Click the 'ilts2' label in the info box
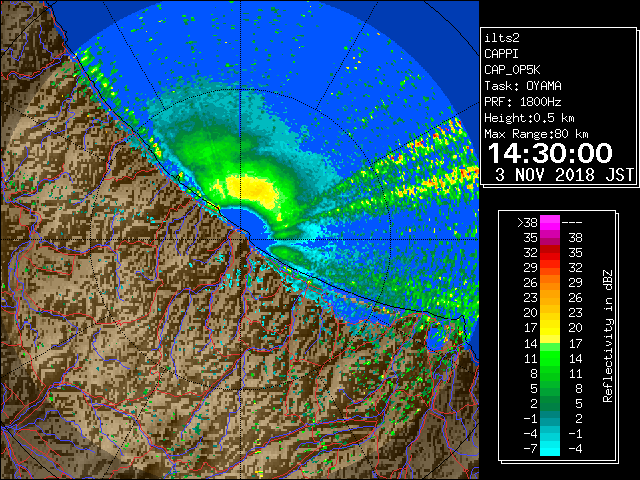 coord(502,38)
